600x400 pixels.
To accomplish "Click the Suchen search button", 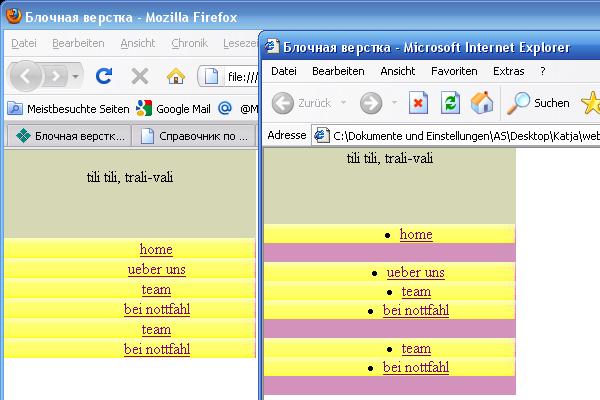I will [538, 103].
